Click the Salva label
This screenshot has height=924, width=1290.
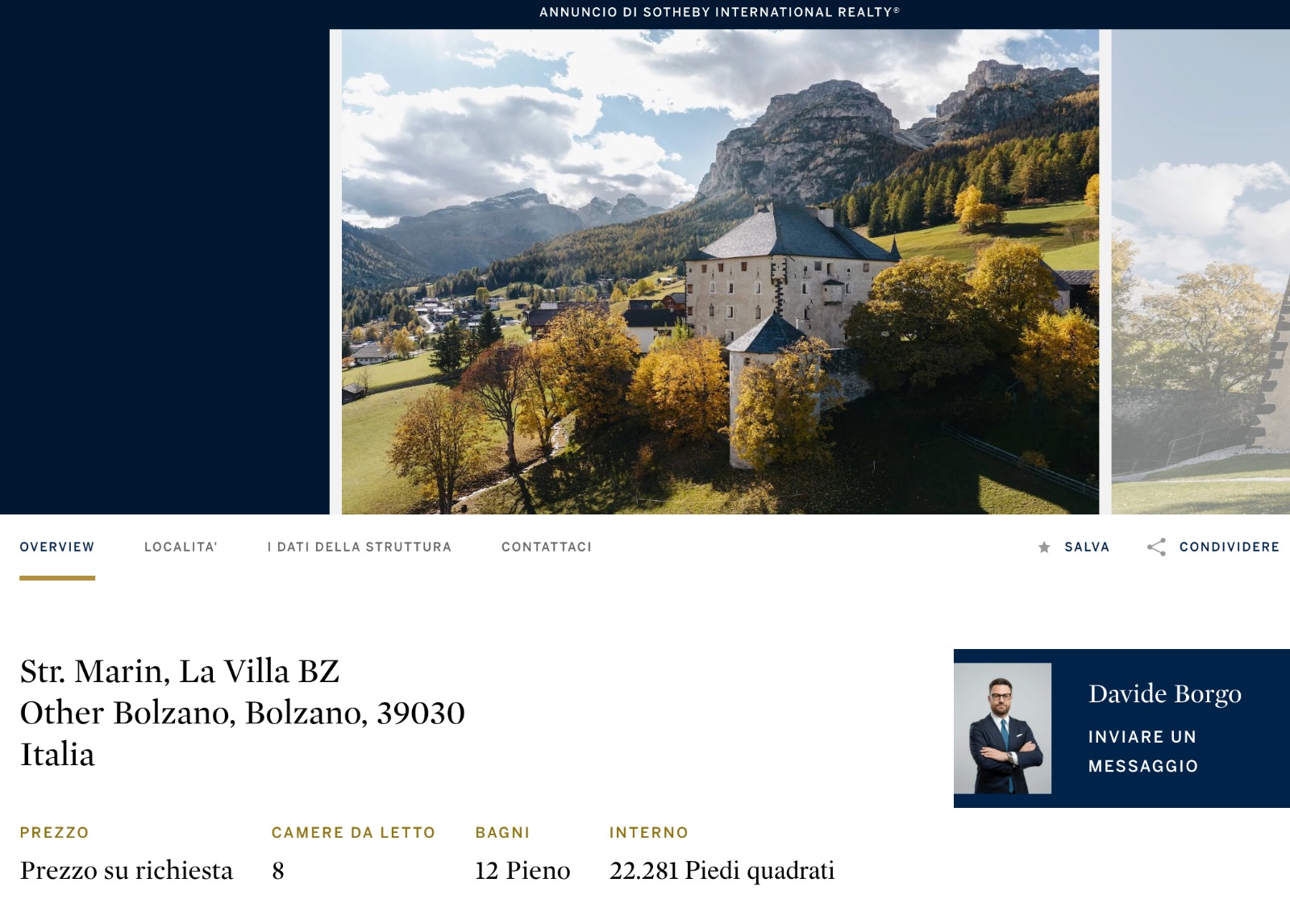(1087, 547)
